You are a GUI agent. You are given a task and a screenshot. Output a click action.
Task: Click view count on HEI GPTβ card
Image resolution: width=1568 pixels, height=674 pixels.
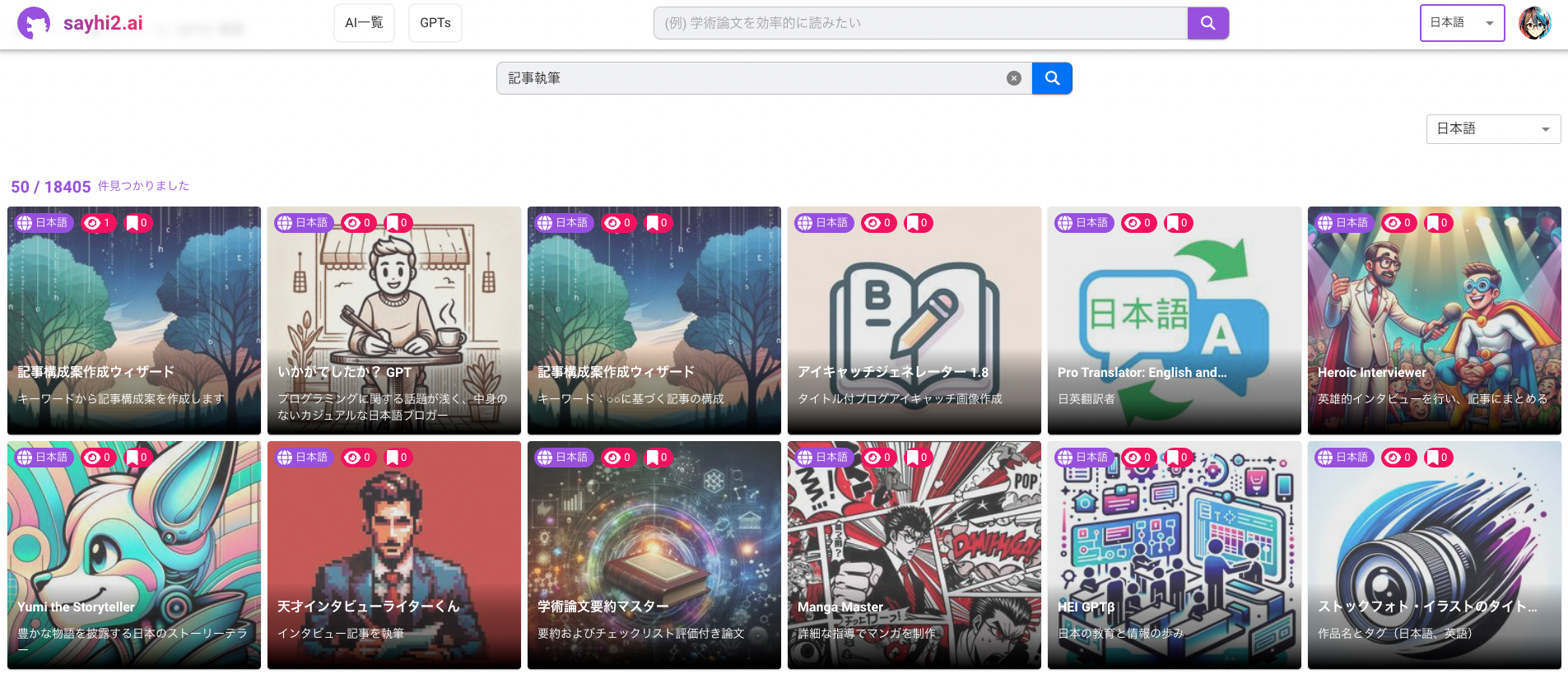point(1139,458)
